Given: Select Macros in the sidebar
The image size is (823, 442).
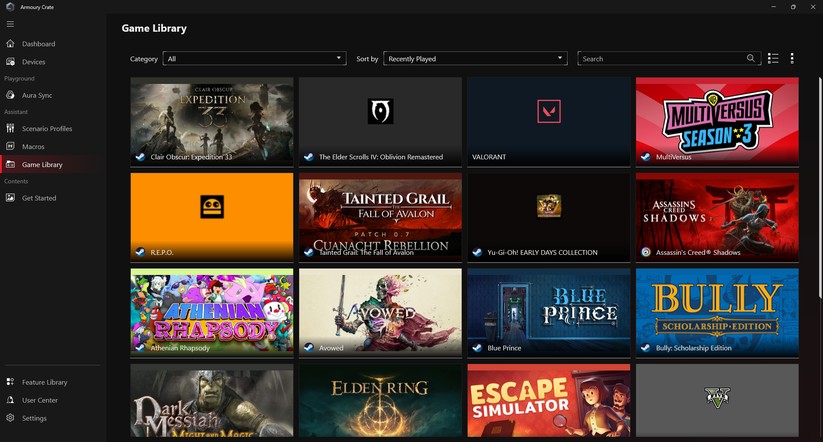Looking at the screenshot, I should pyautogui.click(x=32, y=146).
